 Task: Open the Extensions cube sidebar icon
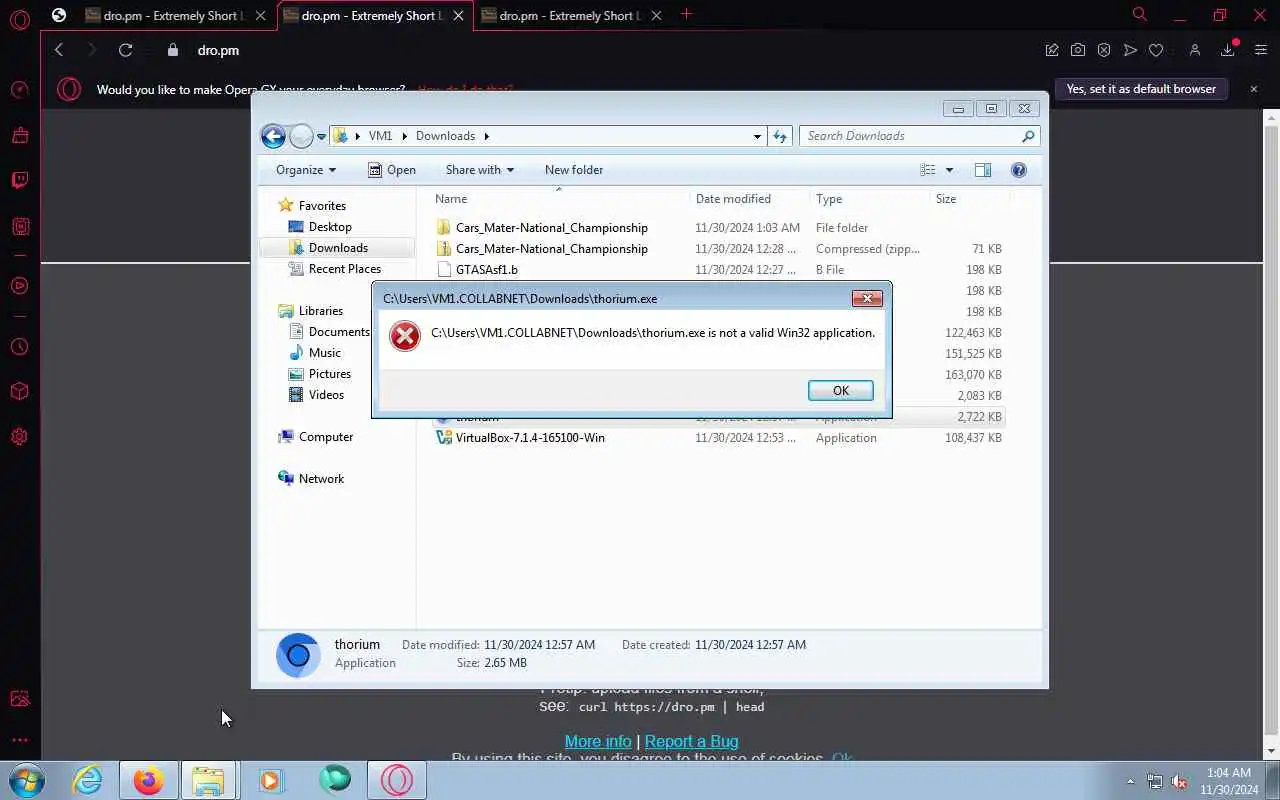(x=20, y=392)
